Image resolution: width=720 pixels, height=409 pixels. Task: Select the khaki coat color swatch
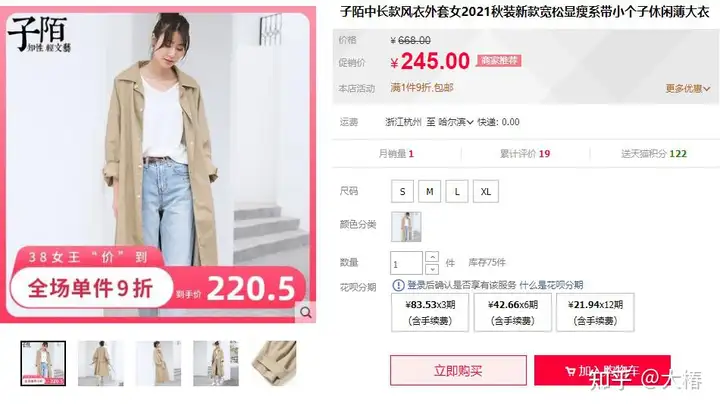[406, 227]
